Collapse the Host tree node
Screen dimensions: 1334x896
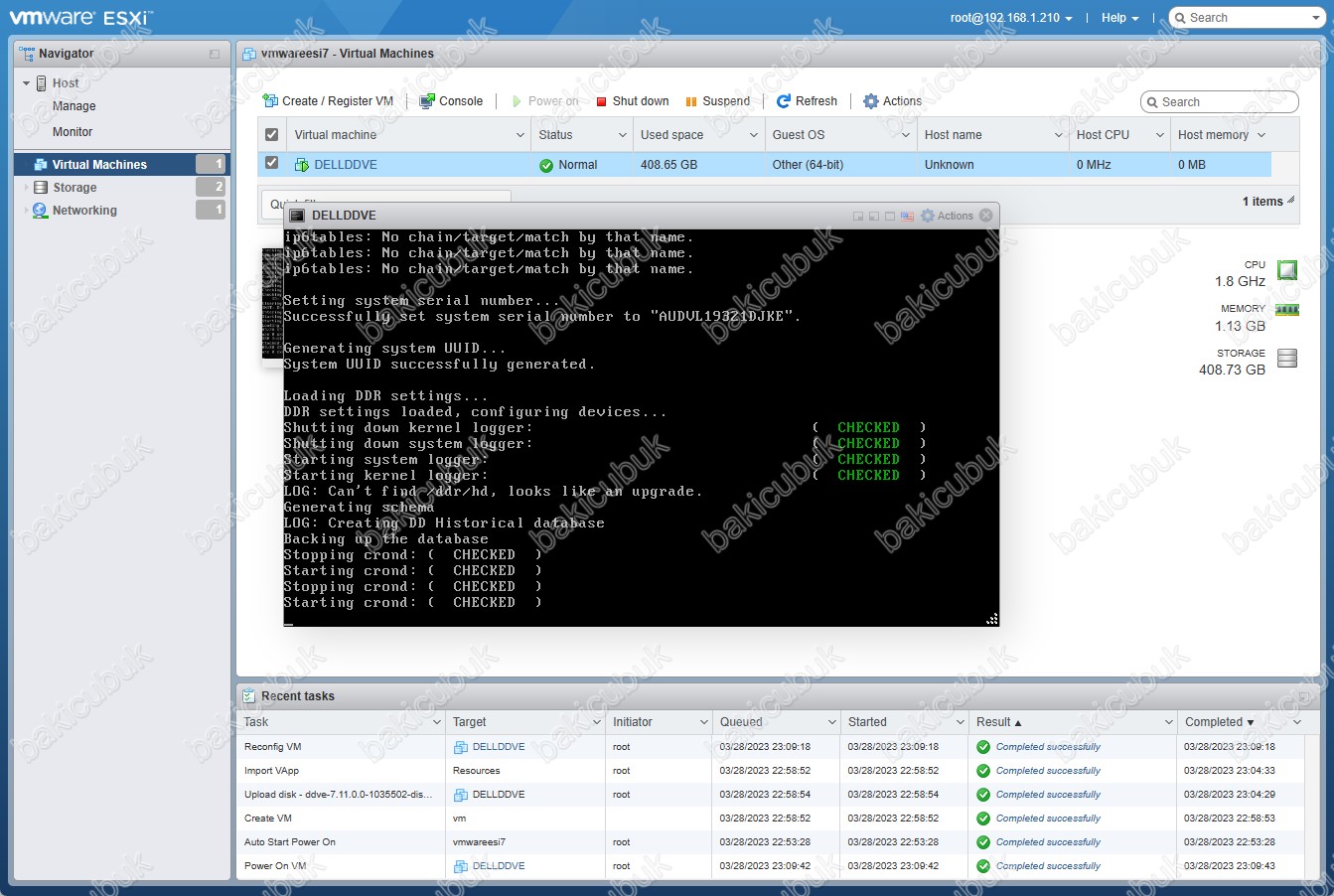tap(26, 83)
